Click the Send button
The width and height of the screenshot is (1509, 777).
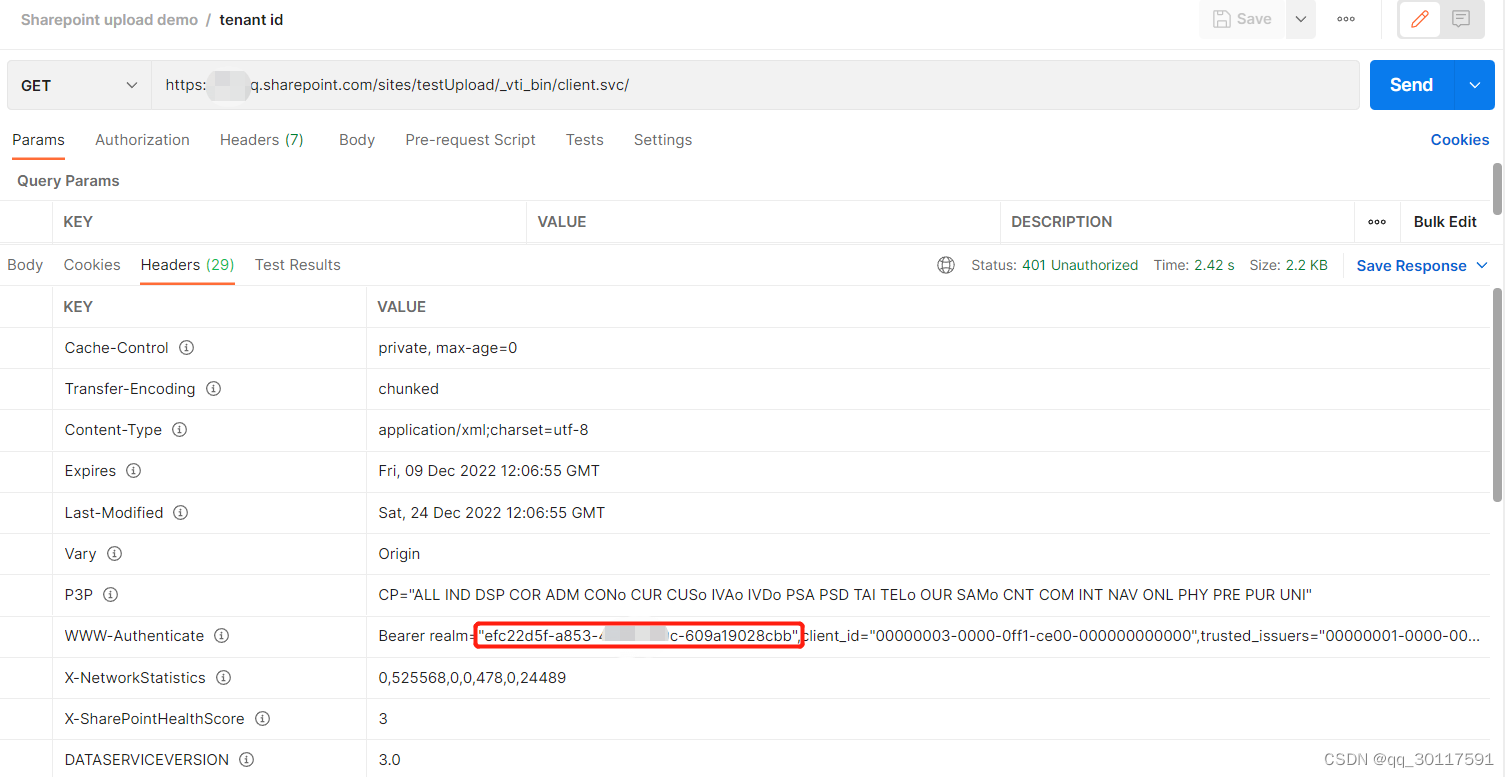[x=1411, y=85]
